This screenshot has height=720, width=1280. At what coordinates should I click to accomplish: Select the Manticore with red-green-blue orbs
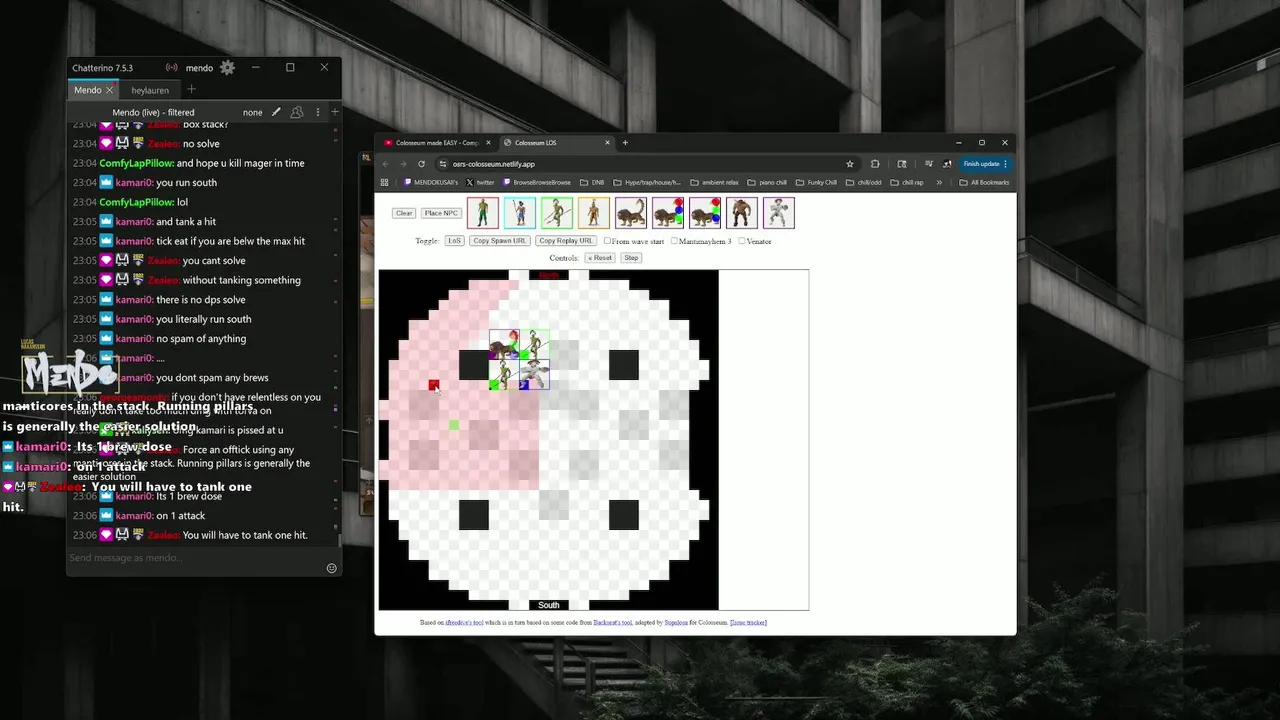click(705, 213)
